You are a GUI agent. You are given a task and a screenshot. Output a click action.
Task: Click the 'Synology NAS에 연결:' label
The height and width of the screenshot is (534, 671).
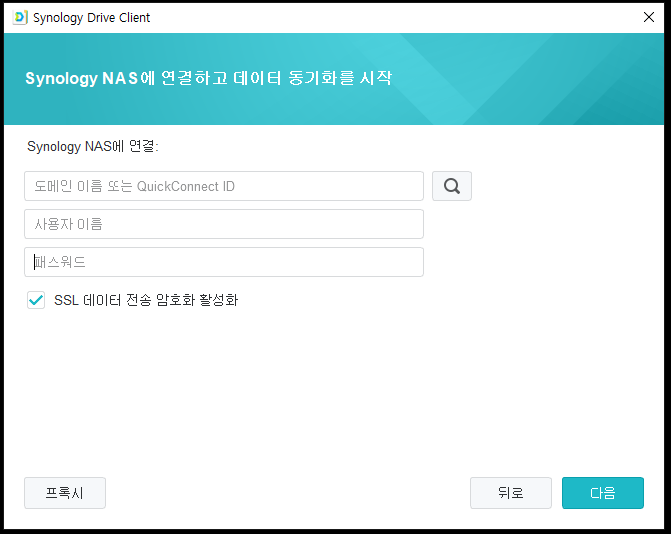pyautogui.click(x=93, y=146)
